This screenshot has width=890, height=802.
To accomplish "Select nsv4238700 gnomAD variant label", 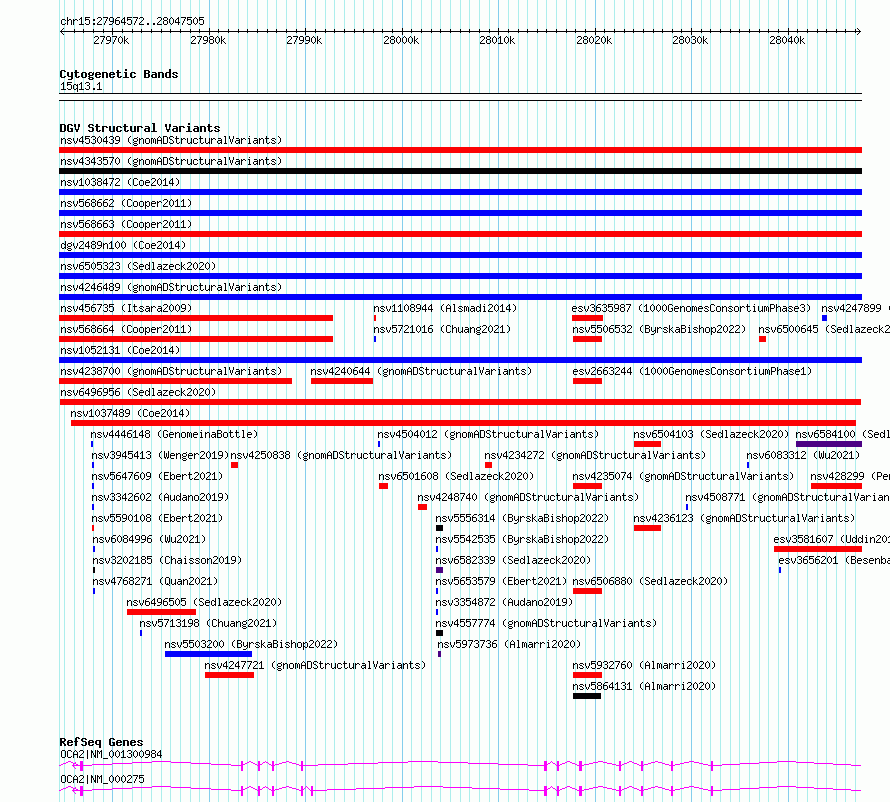I will (171, 371).
